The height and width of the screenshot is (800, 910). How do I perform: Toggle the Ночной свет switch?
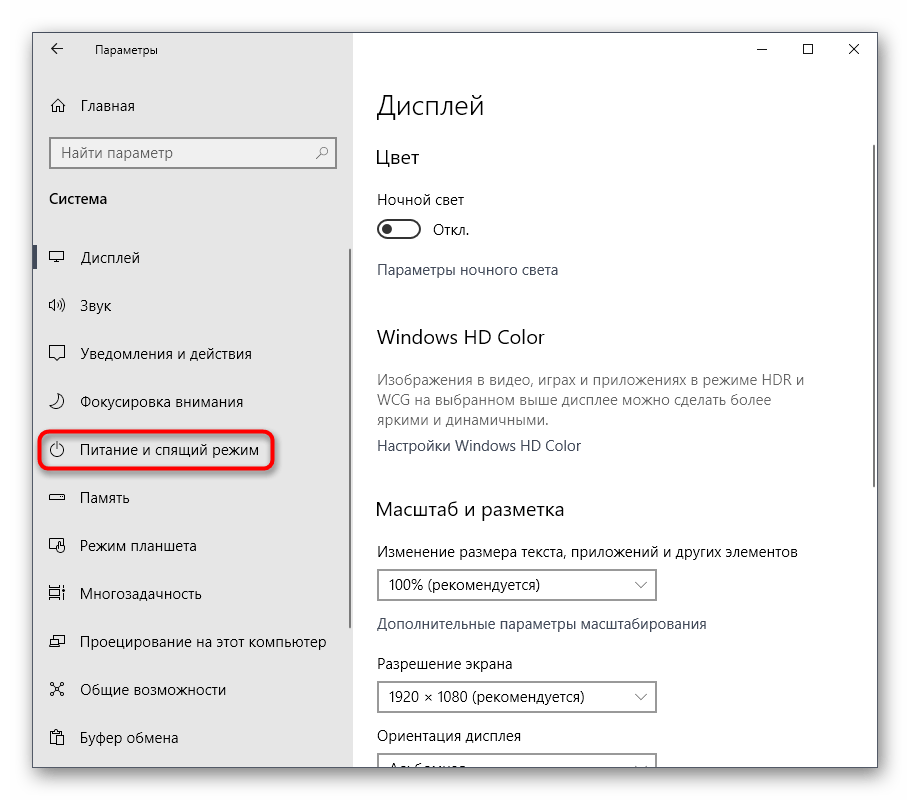click(x=397, y=230)
